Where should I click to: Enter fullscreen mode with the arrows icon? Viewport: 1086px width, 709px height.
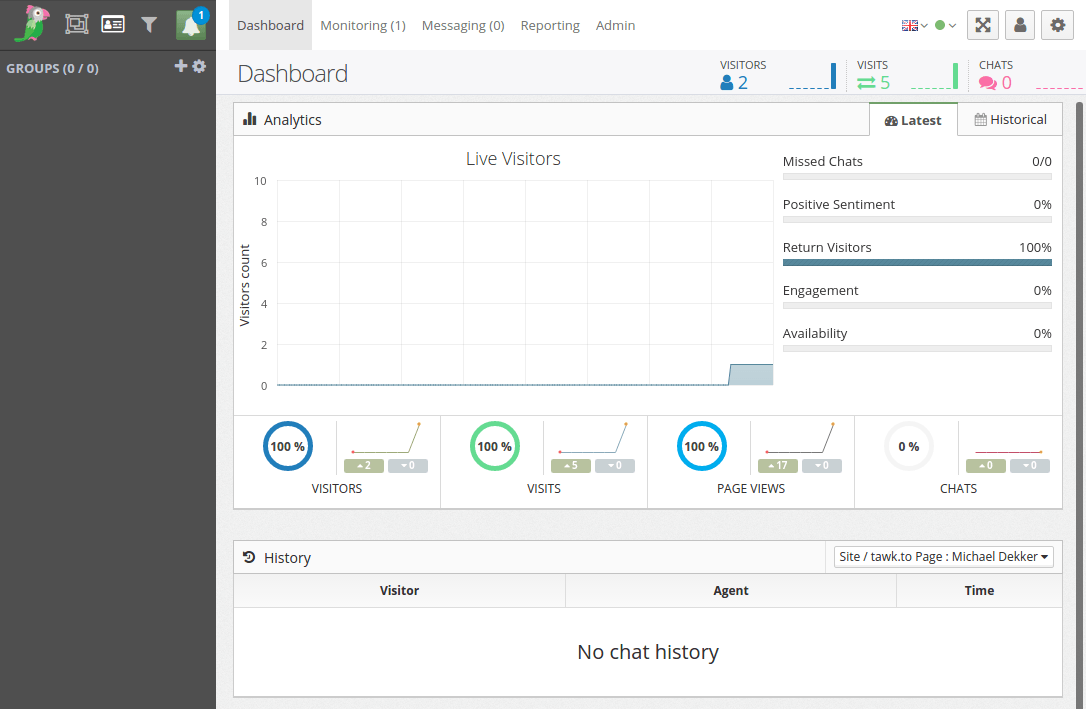point(982,24)
